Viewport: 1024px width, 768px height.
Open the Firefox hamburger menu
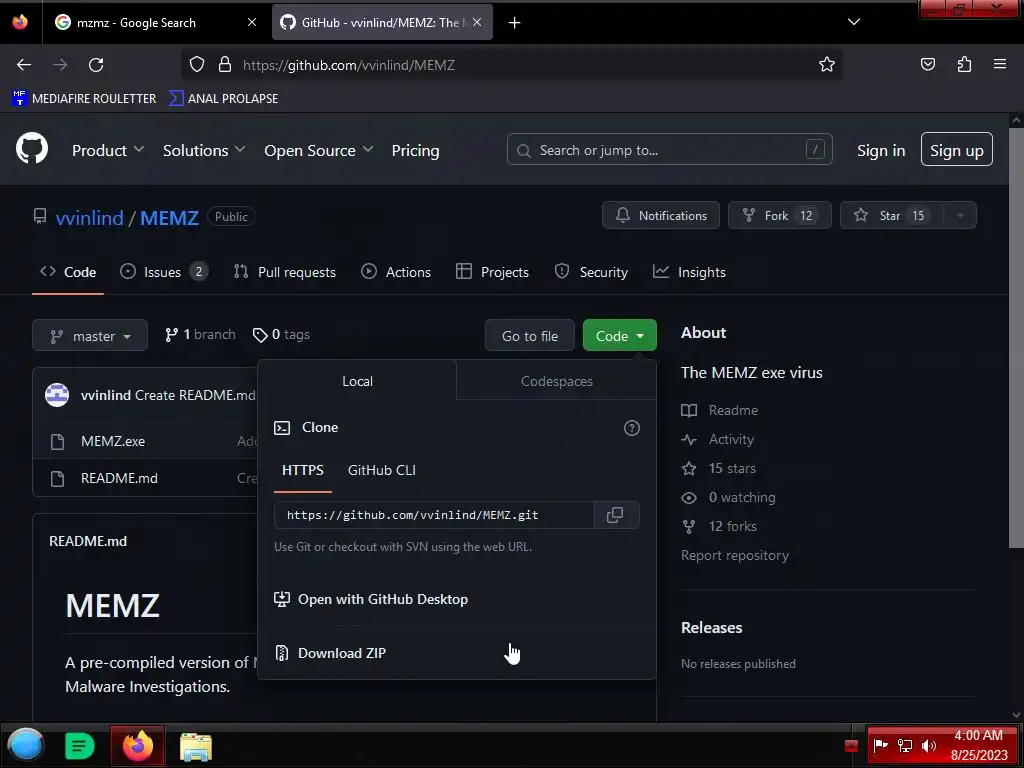[1000, 64]
